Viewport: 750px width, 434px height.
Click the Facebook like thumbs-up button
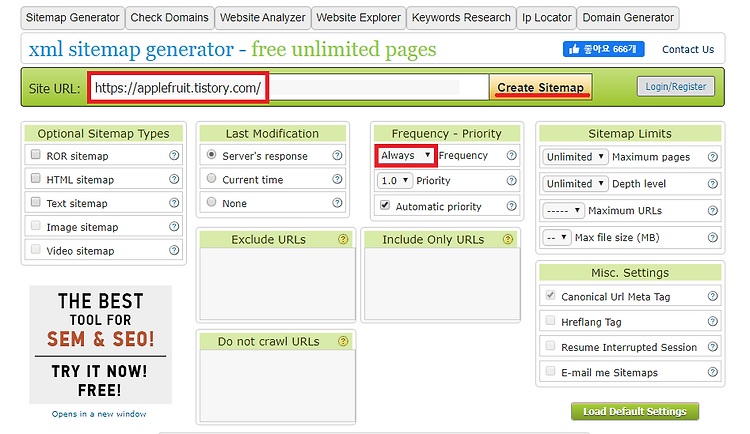[x=604, y=49]
